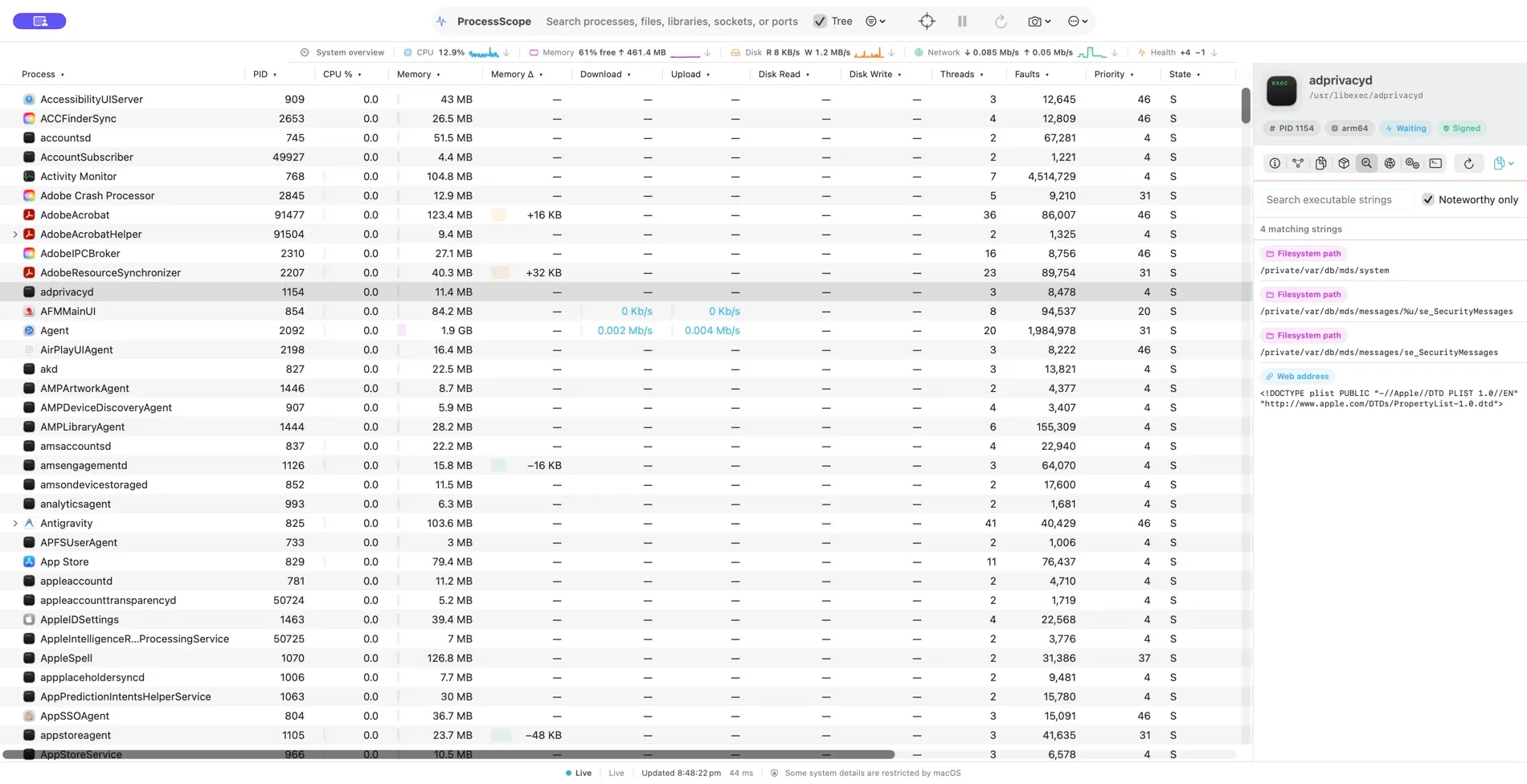This screenshot has width=1527, height=784.
Task: Open the files tab in inspector
Action: pos(1320,164)
